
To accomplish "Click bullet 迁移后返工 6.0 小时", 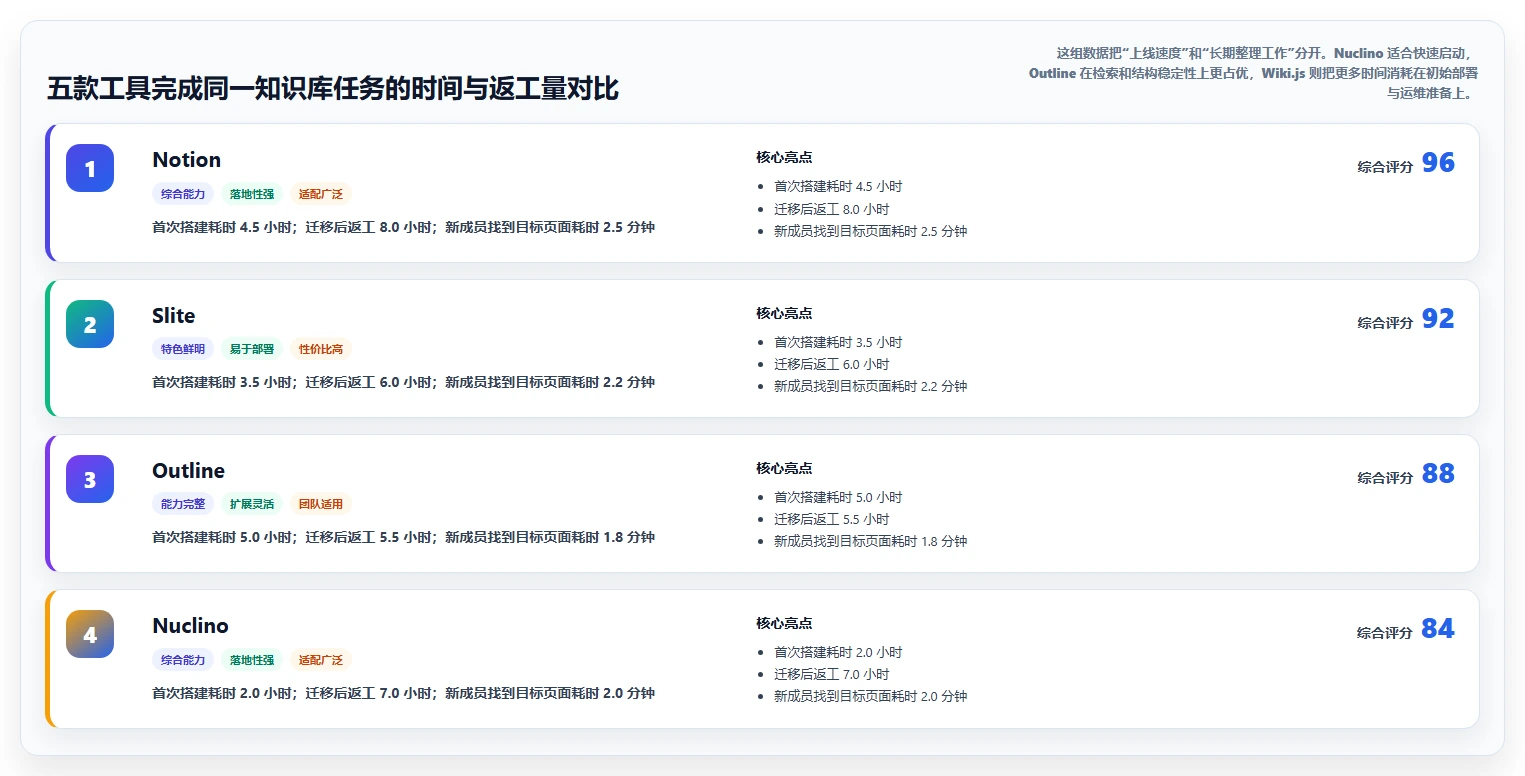I will 831,364.
